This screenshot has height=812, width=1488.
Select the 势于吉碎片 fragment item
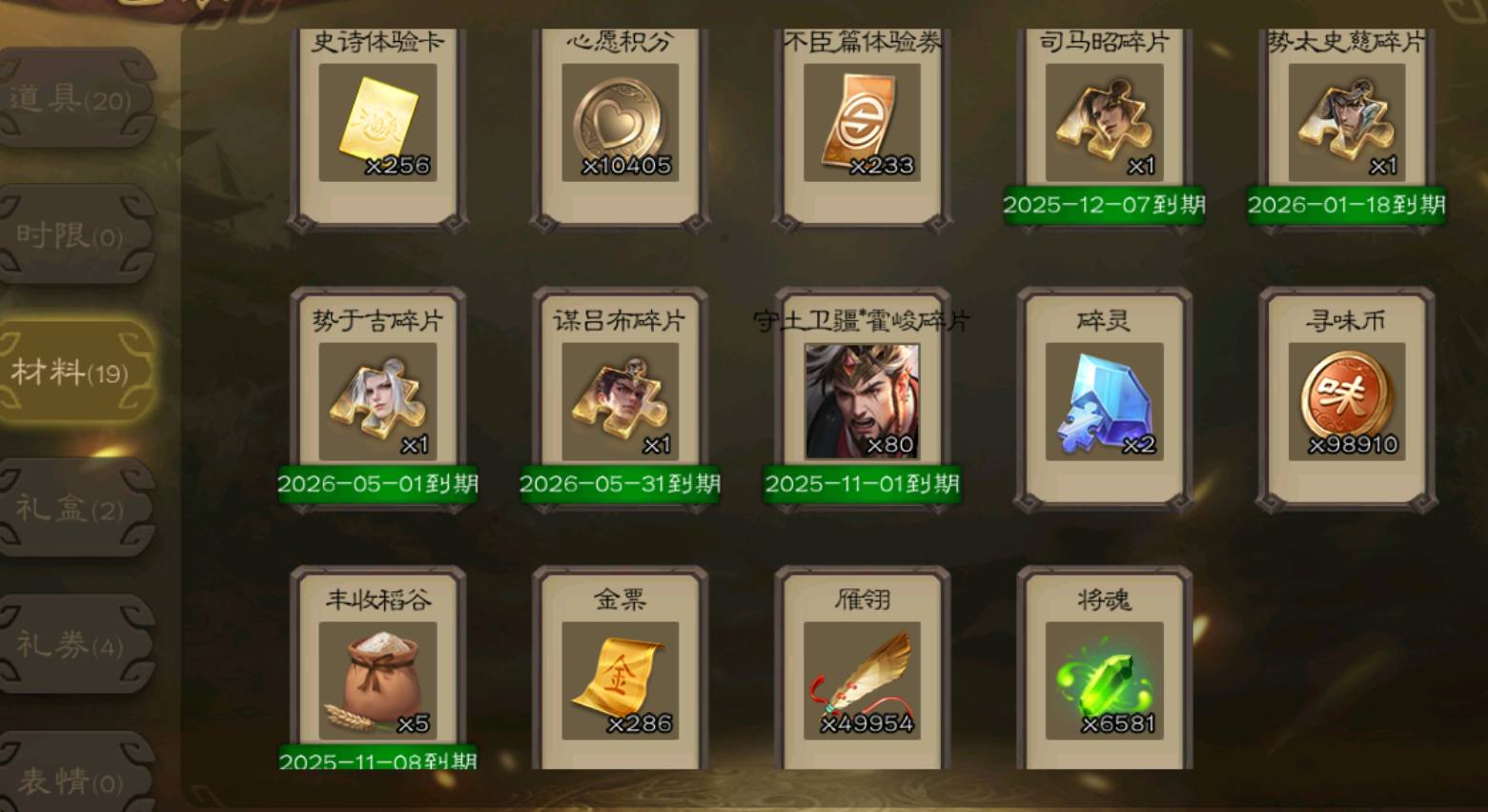click(377, 402)
